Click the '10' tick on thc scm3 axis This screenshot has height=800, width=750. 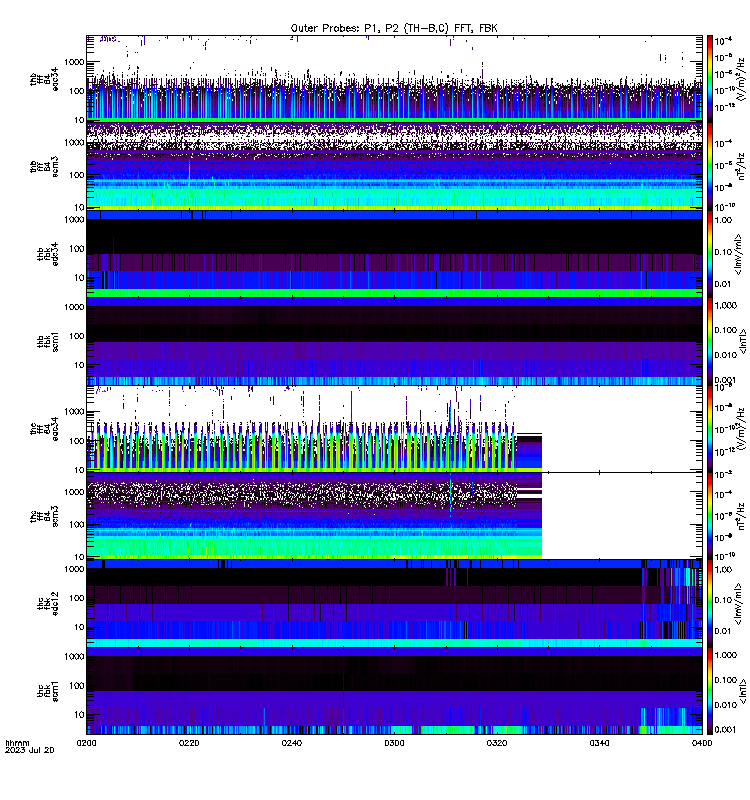[x=79, y=557]
